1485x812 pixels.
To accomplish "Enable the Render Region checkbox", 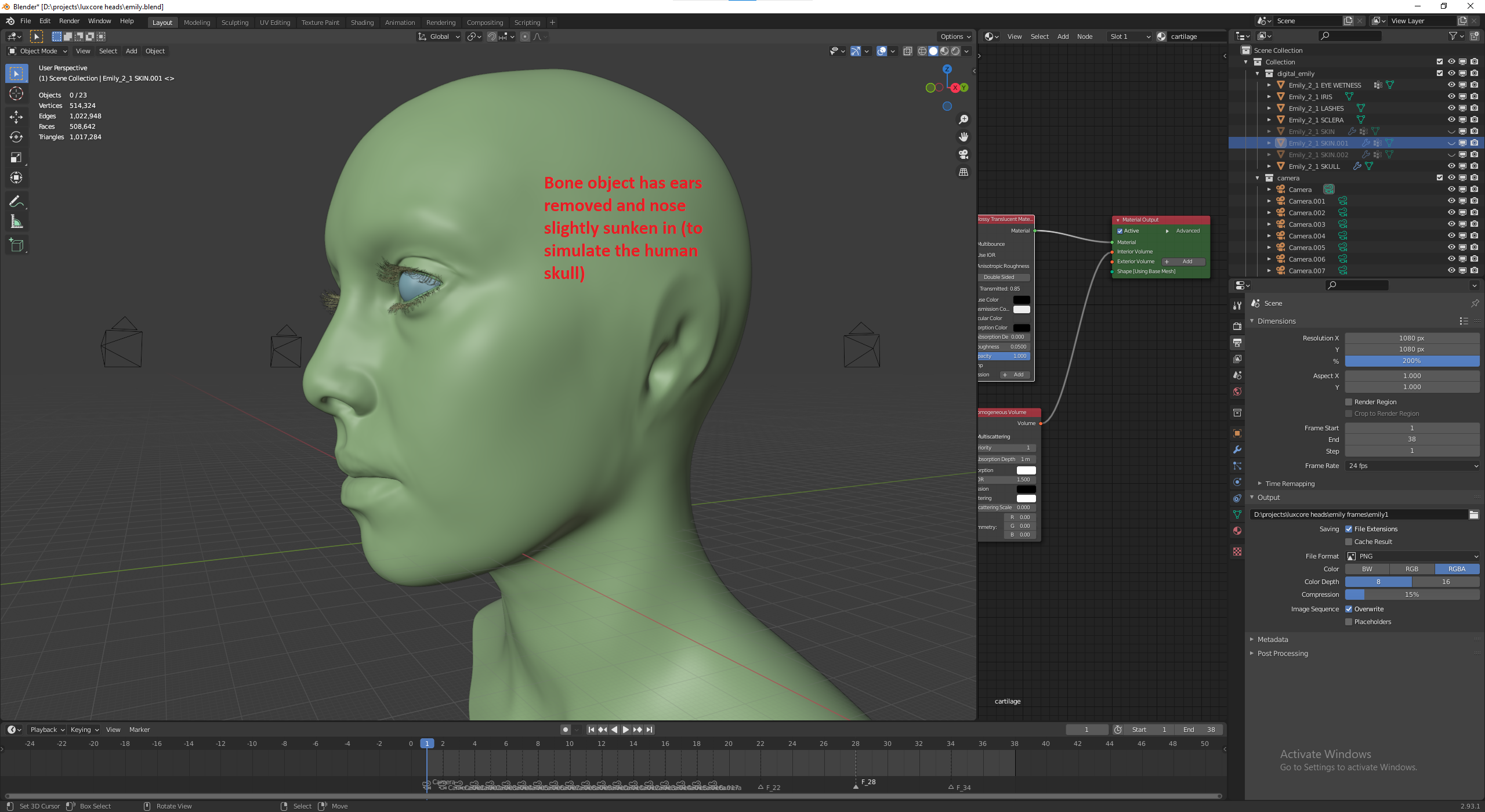I will point(1349,402).
